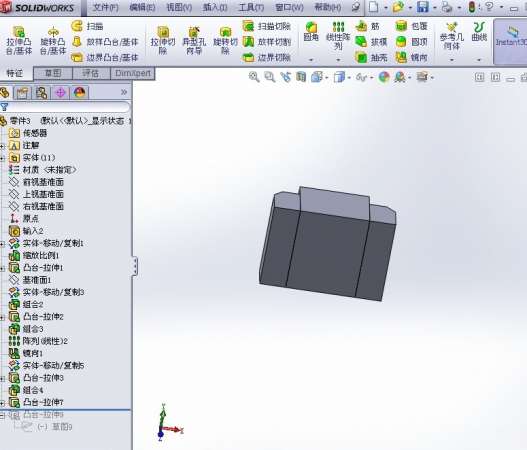Screen dimensions: 527x450
Task: Open the 异型孔向导 hole wizard
Action: coord(194,41)
